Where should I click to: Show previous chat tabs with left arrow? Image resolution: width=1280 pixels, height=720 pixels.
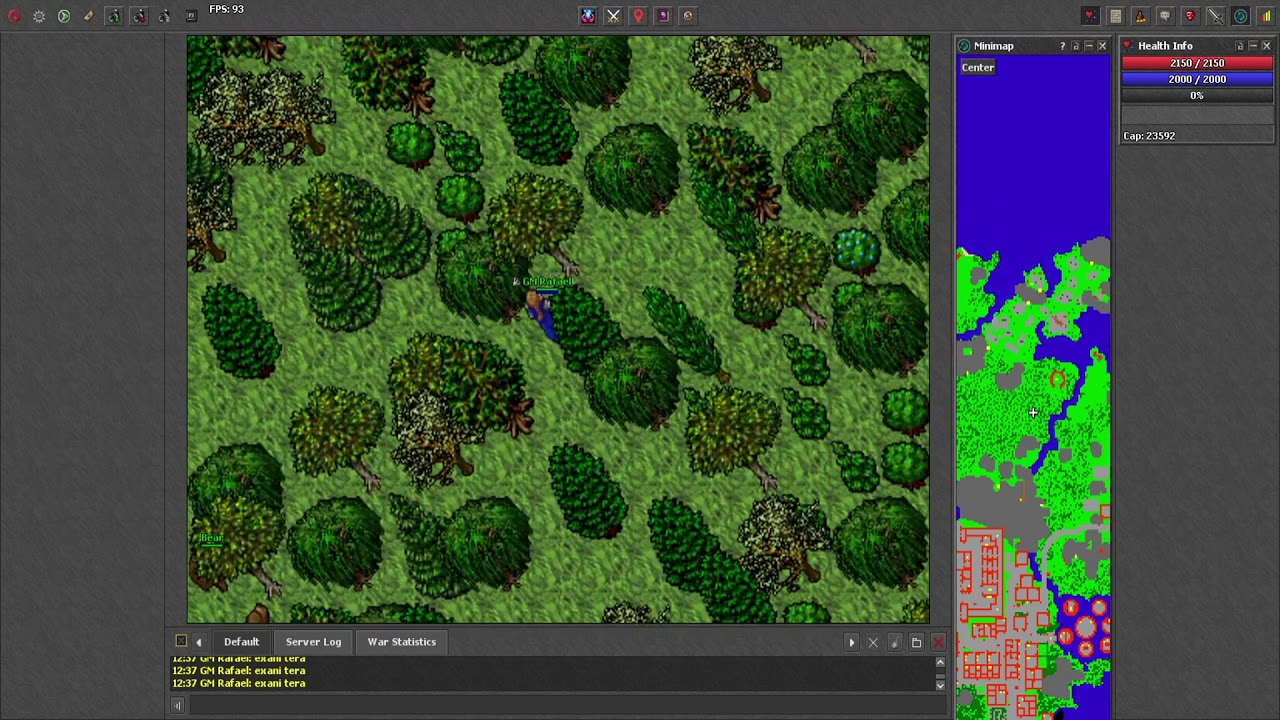pyautogui.click(x=199, y=642)
